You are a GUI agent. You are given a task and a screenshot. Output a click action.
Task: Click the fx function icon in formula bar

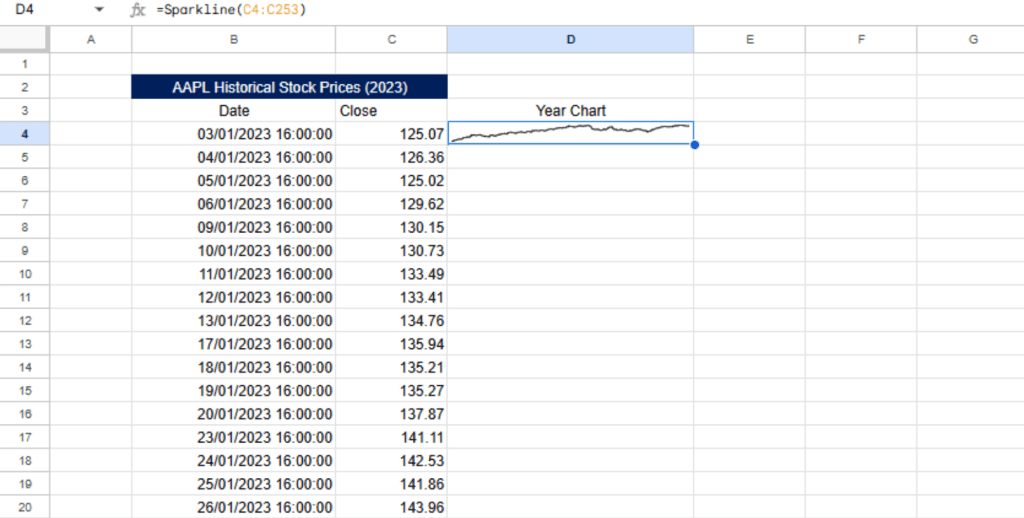pos(138,10)
